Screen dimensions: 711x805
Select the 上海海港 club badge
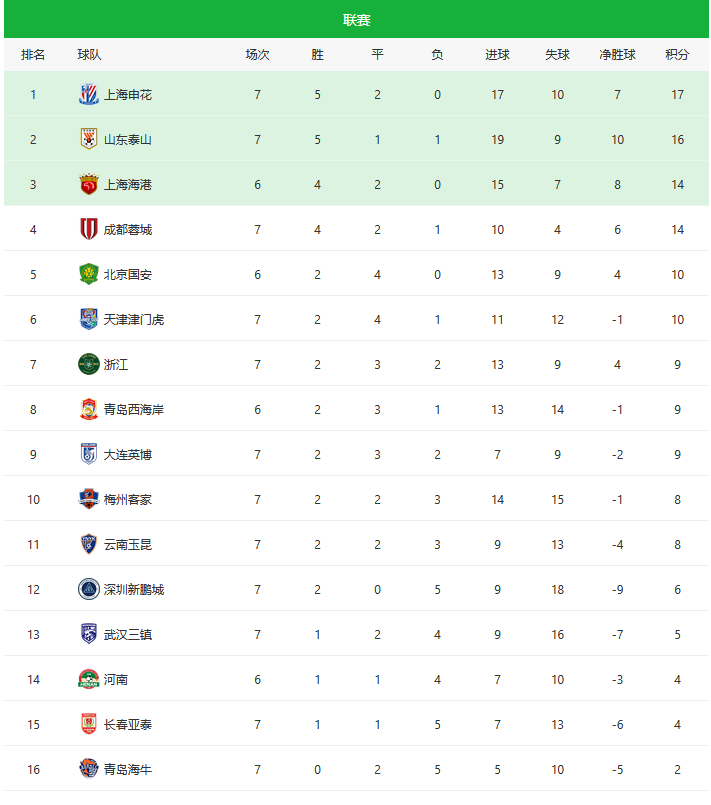click(89, 184)
